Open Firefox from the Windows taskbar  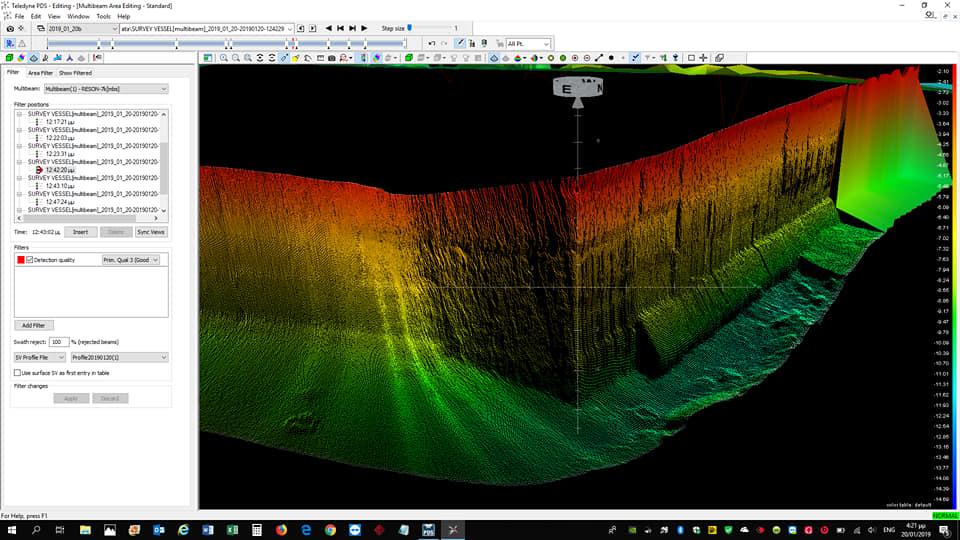[281, 530]
